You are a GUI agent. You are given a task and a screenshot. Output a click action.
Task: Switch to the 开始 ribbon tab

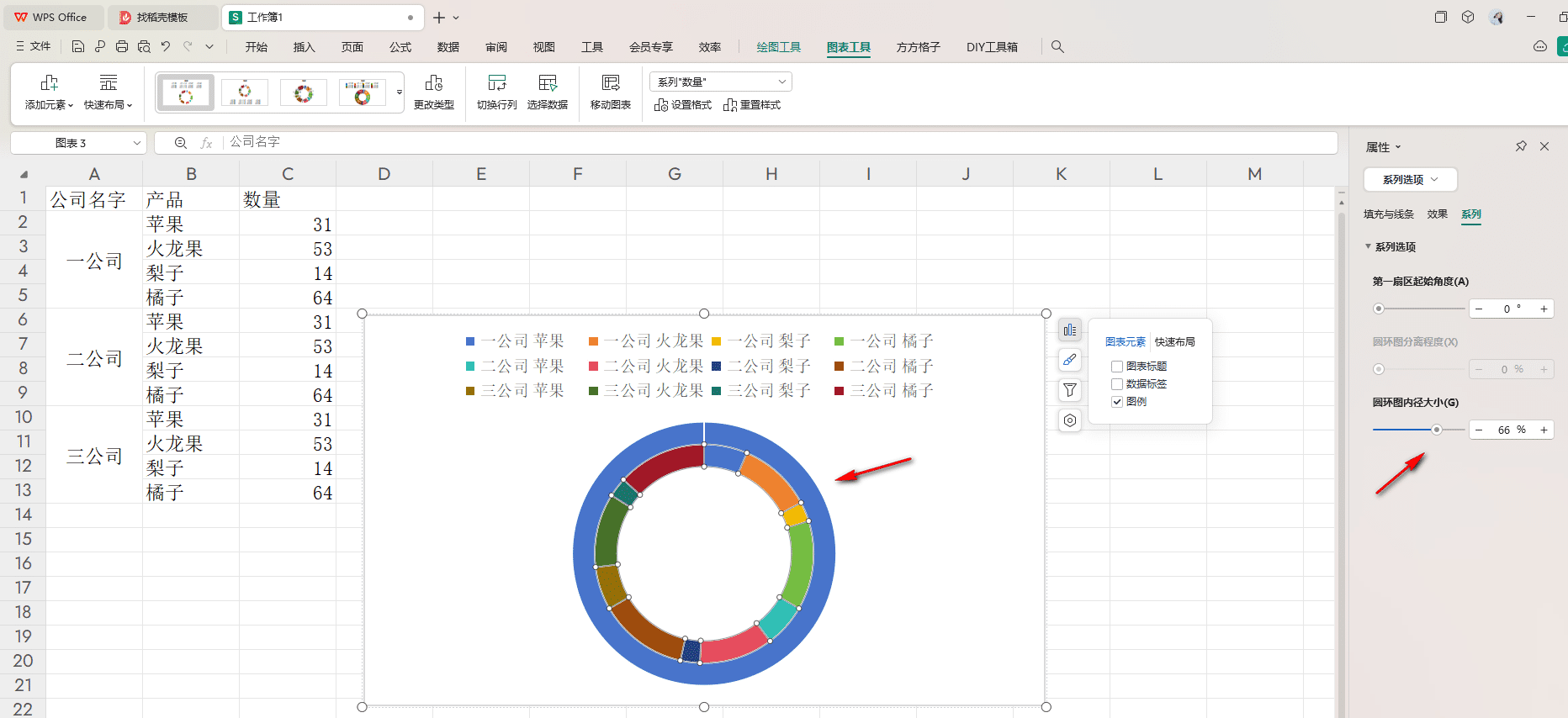pyautogui.click(x=256, y=47)
